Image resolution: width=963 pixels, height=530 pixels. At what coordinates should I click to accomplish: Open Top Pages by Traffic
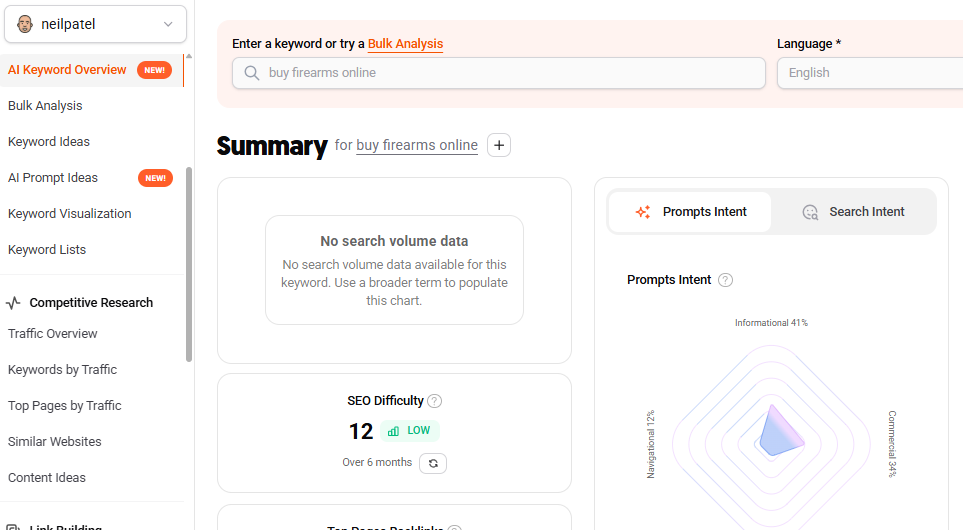point(64,406)
